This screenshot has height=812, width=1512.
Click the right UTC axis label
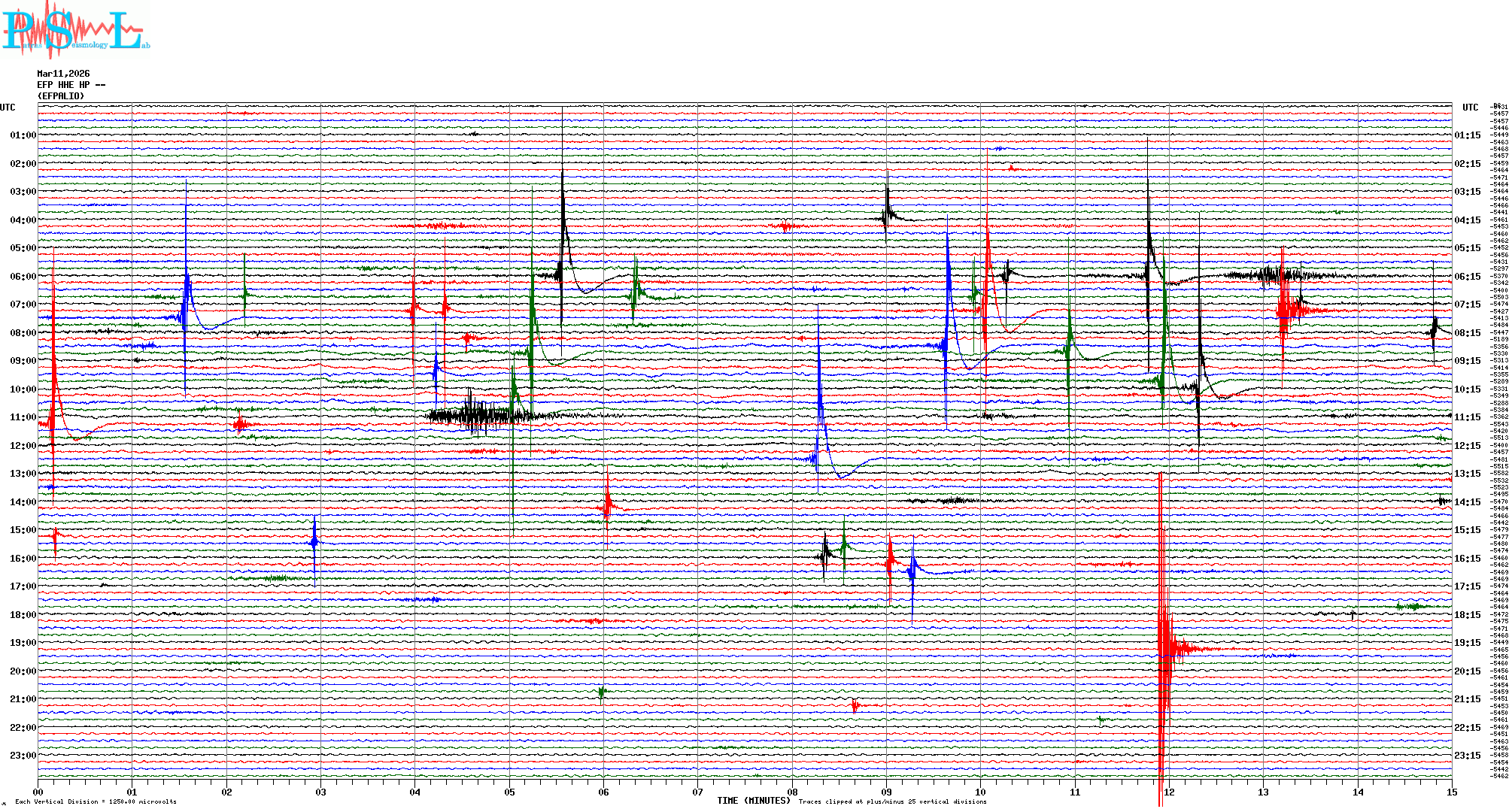coord(1470,108)
